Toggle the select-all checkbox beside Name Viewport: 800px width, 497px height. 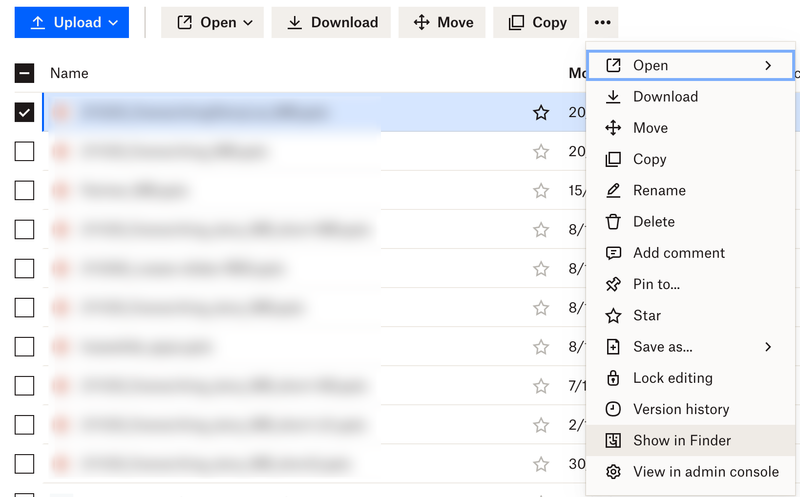(24, 73)
